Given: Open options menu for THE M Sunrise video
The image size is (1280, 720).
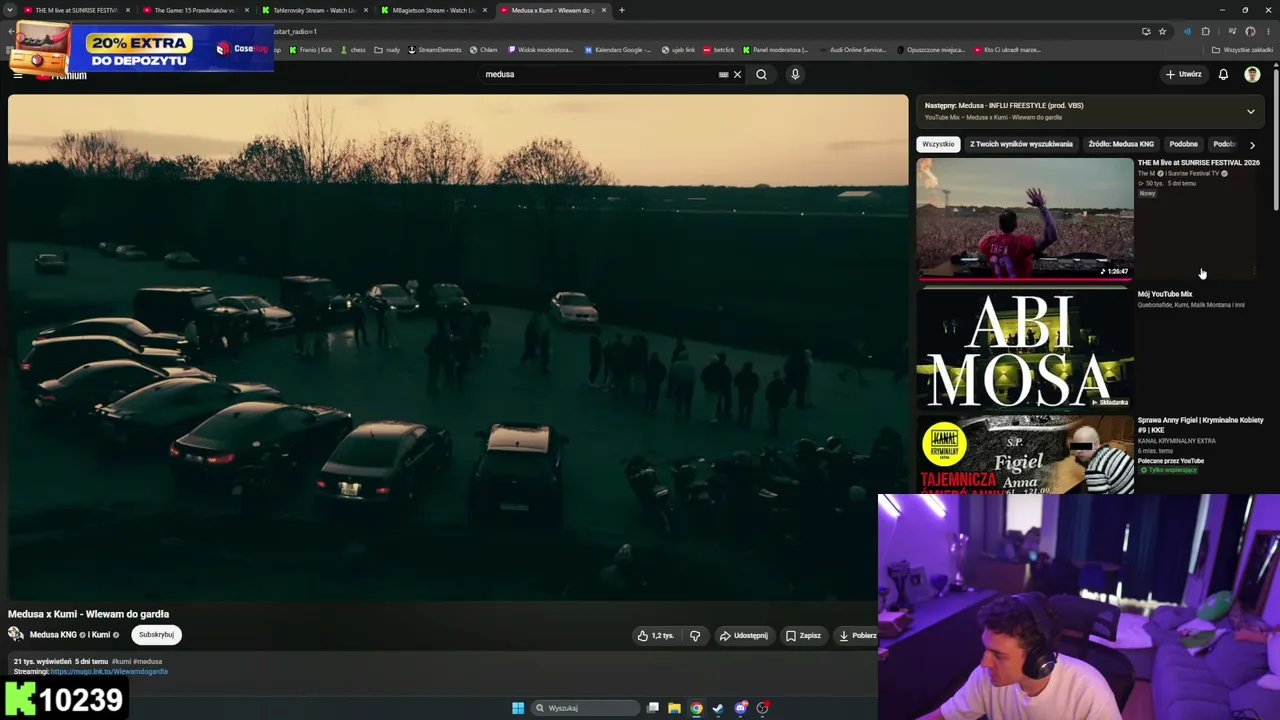Looking at the screenshot, I should [x=1254, y=271].
